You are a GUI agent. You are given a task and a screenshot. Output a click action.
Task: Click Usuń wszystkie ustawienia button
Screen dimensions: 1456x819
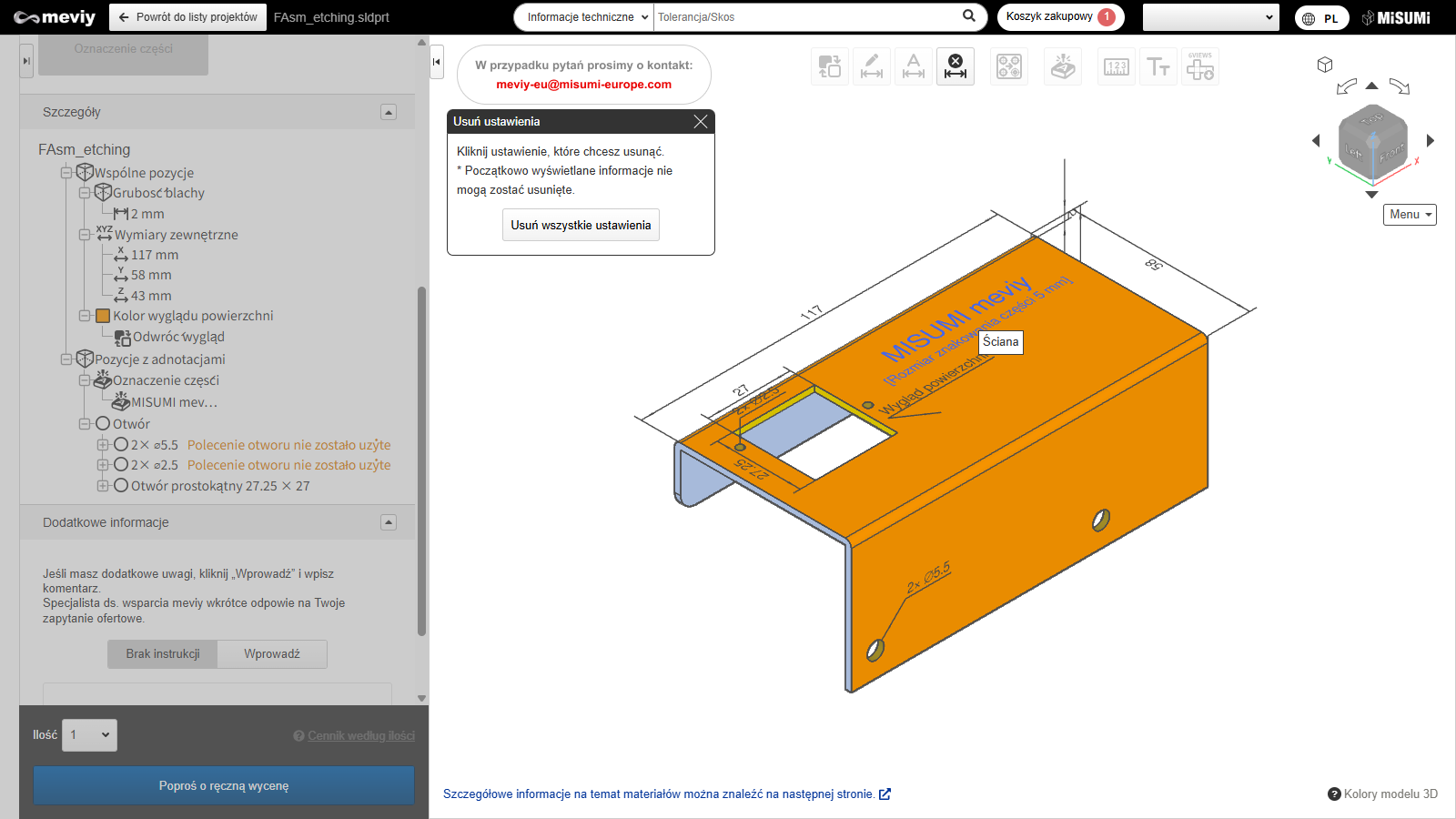(581, 226)
